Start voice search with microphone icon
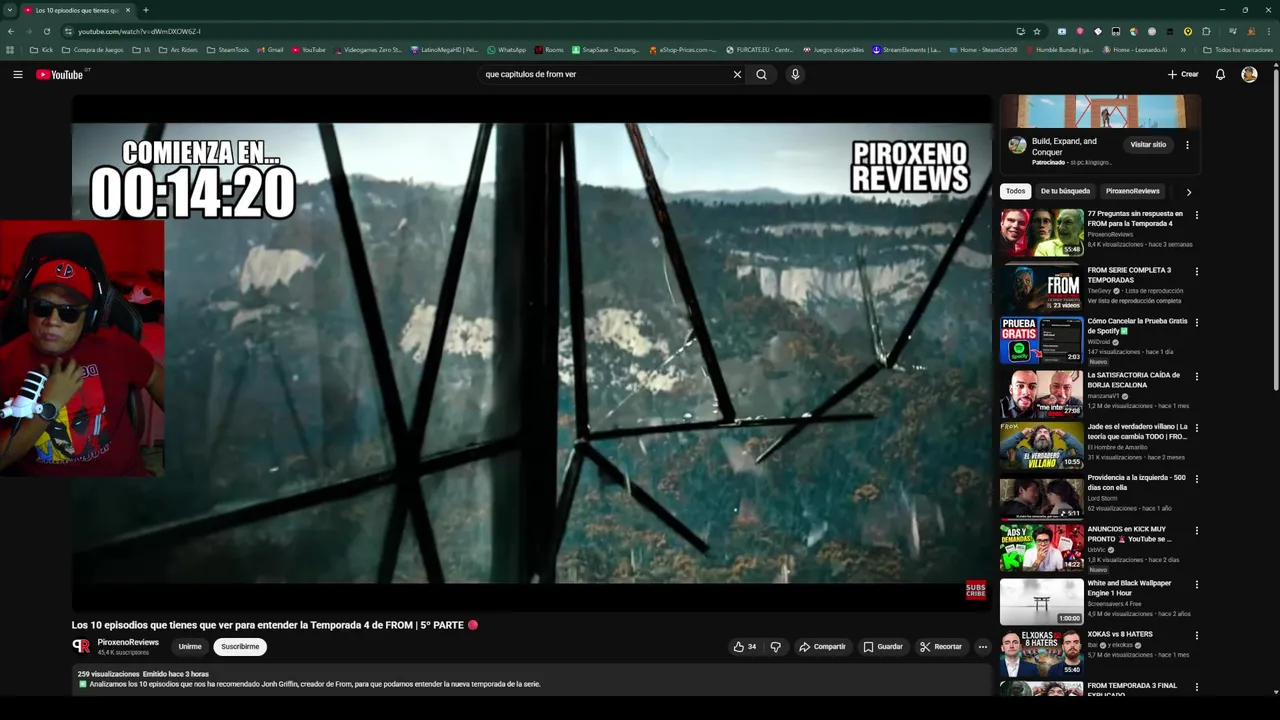1280x720 pixels. [x=795, y=74]
